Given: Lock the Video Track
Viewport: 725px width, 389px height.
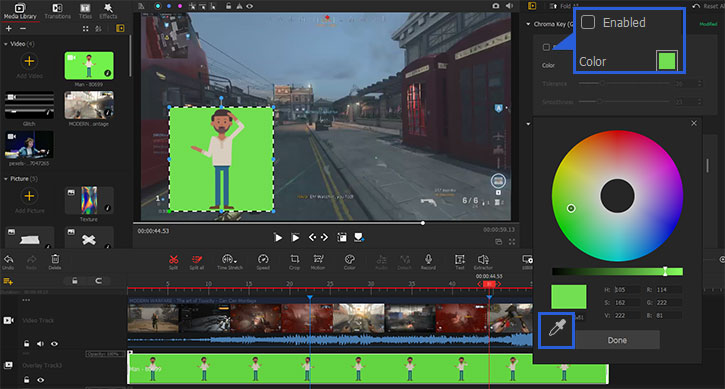Looking at the screenshot, I should (27, 344).
